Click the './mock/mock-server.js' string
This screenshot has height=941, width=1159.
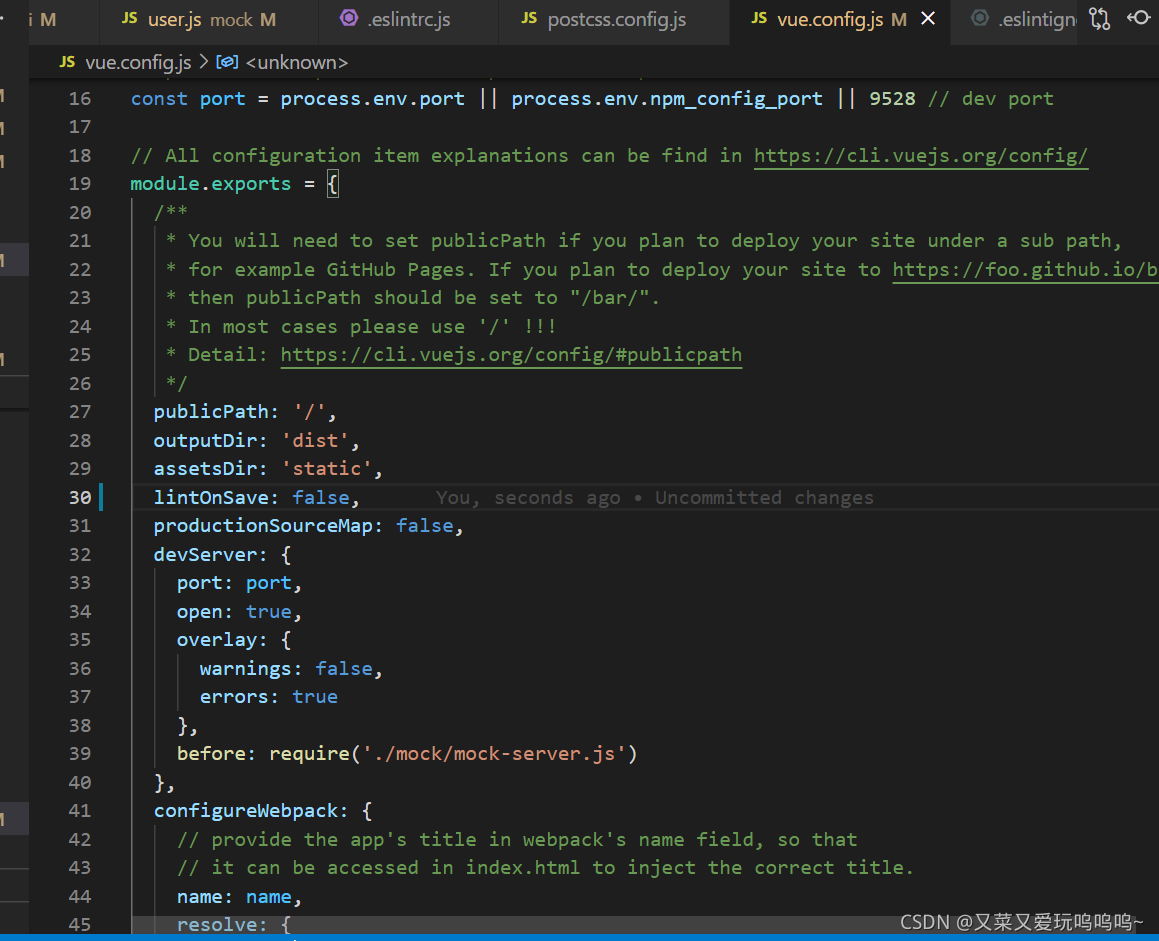click(494, 754)
